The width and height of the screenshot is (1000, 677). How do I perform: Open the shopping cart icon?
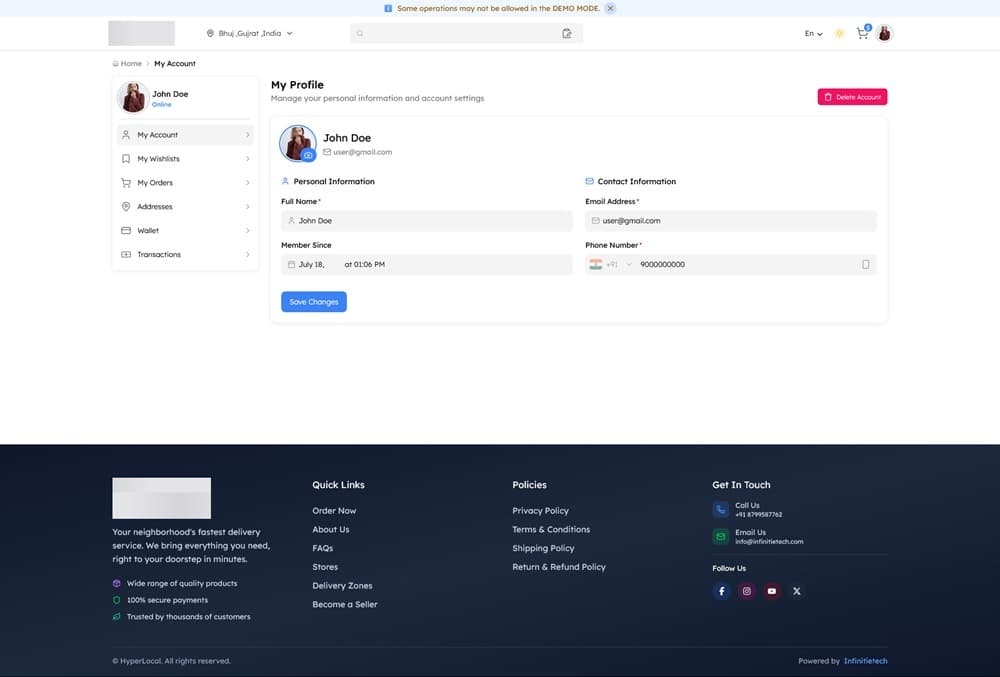862,33
